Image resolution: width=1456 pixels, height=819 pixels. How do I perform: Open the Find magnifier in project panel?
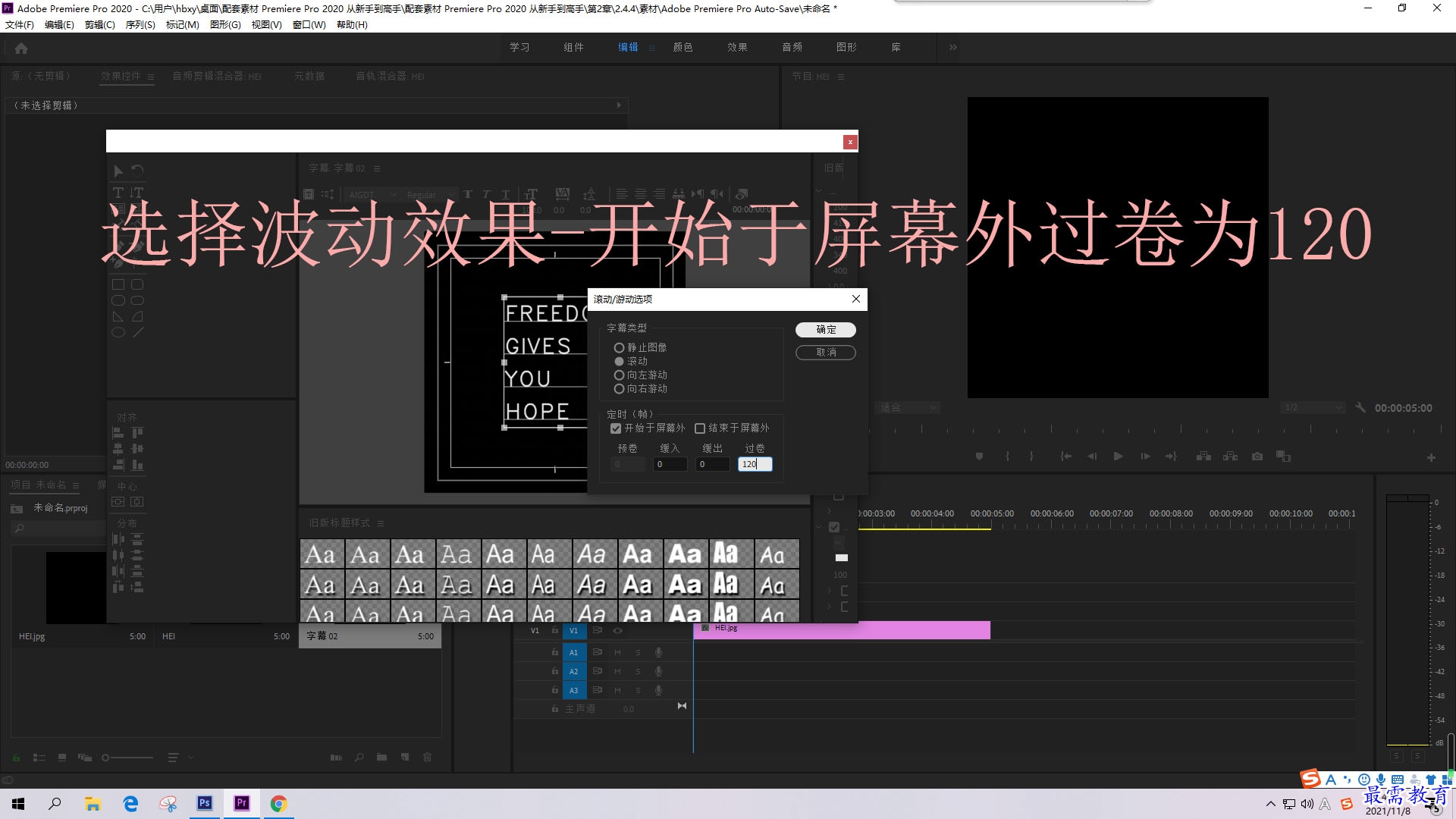(x=359, y=758)
